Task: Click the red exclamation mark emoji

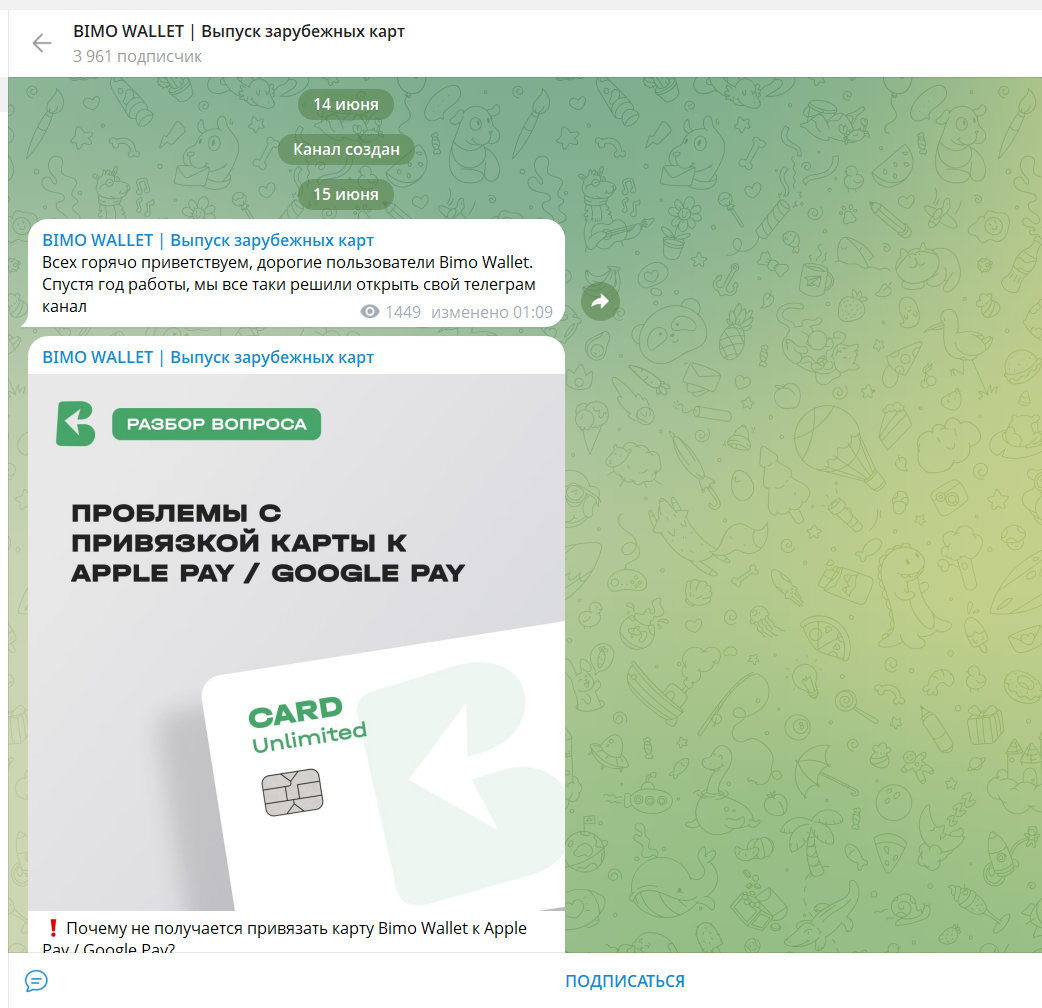Action: coord(52,928)
